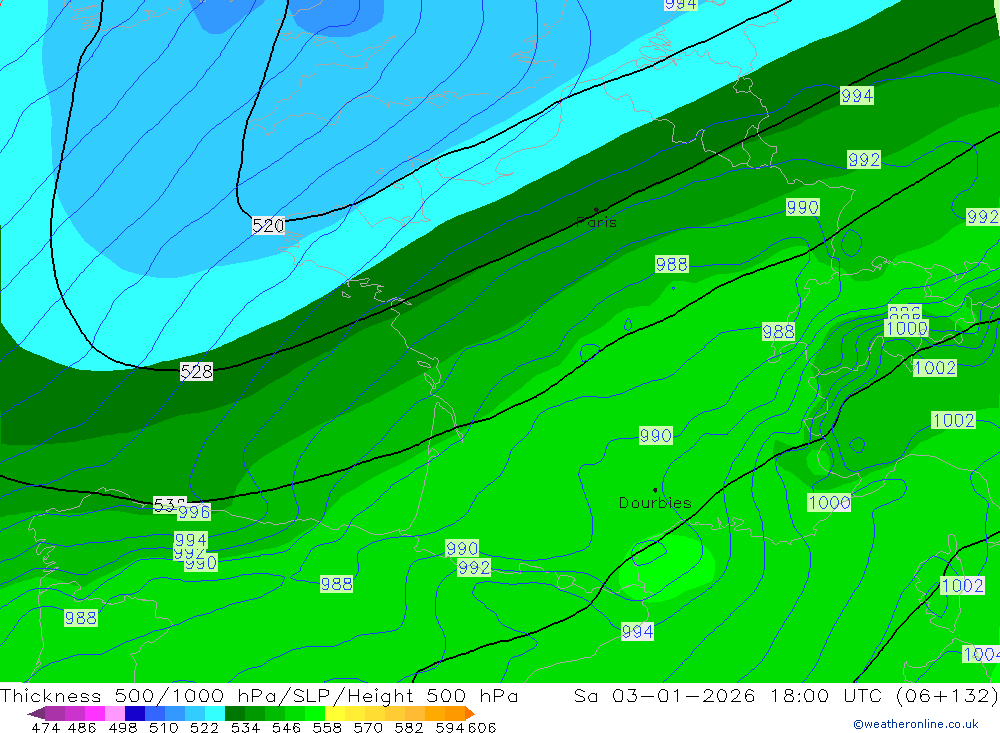Click the black dot marking Paris
The width and height of the screenshot is (1000, 733).
tap(596, 209)
